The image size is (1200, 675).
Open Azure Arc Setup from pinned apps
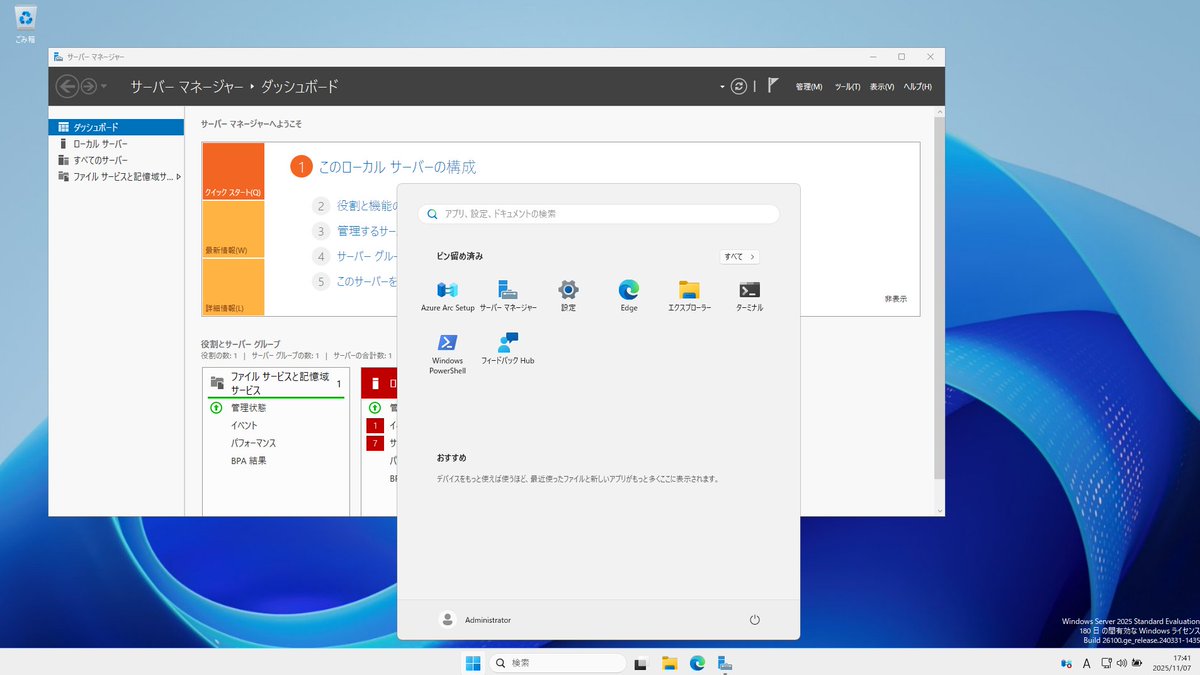point(446,292)
